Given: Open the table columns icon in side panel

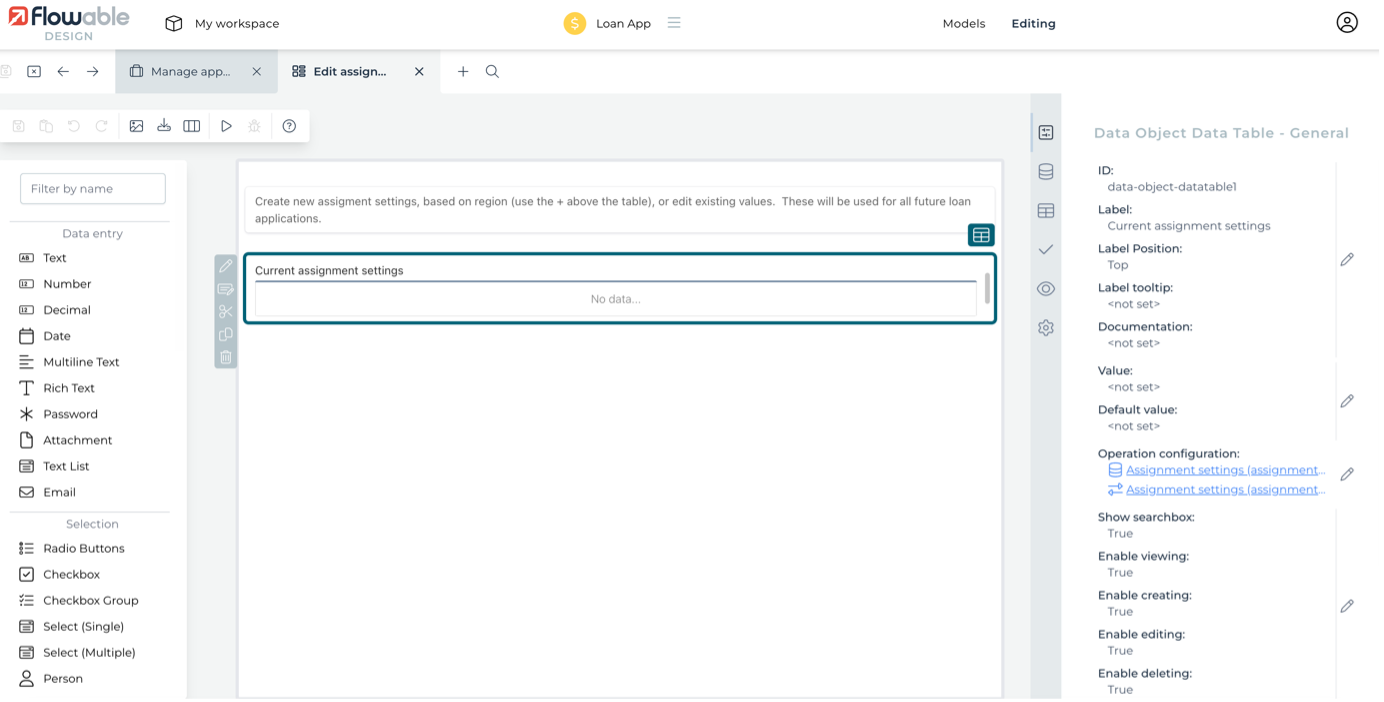Looking at the screenshot, I should click(x=1046, y=211).
